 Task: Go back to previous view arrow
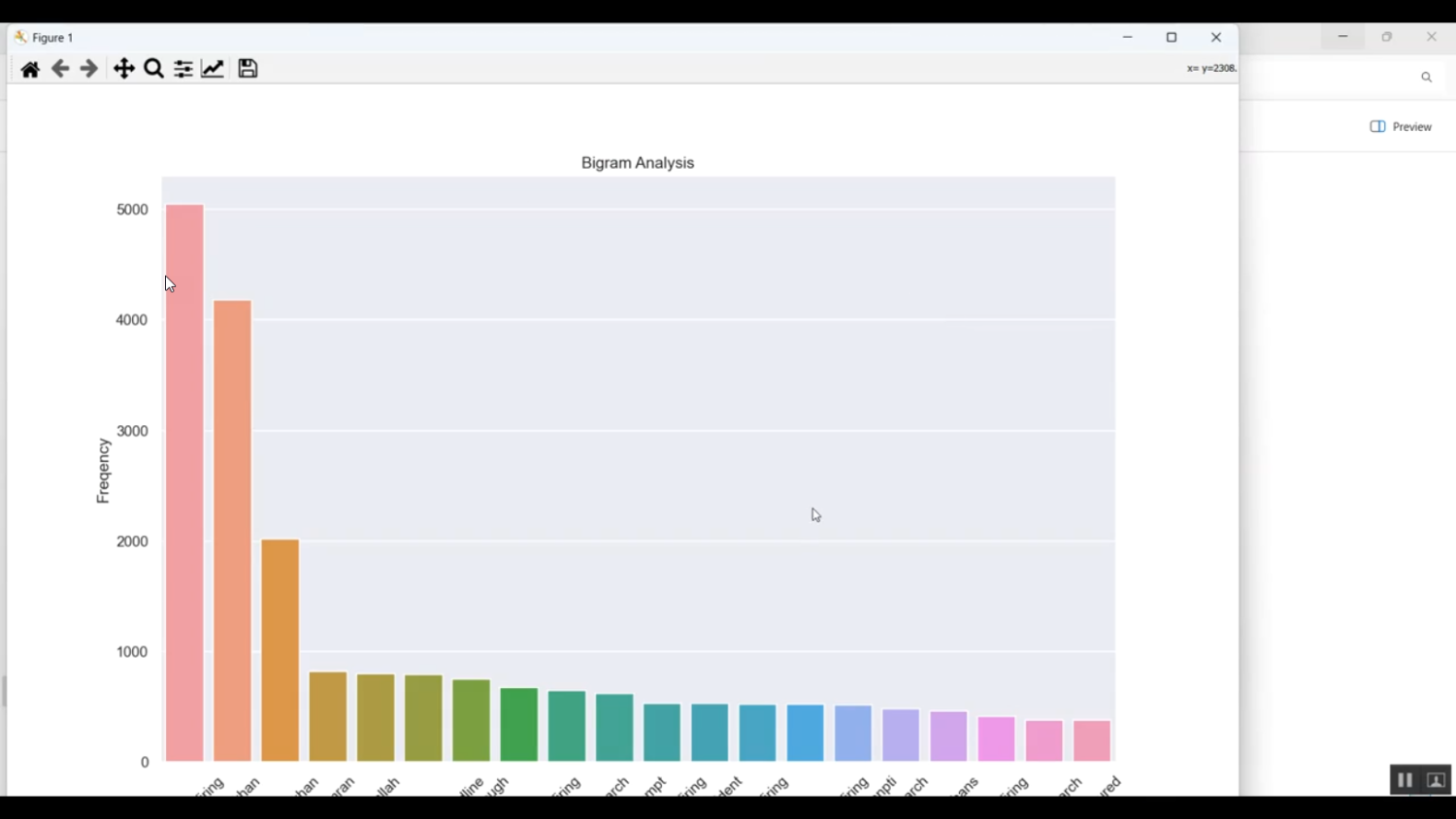point(60,69)
